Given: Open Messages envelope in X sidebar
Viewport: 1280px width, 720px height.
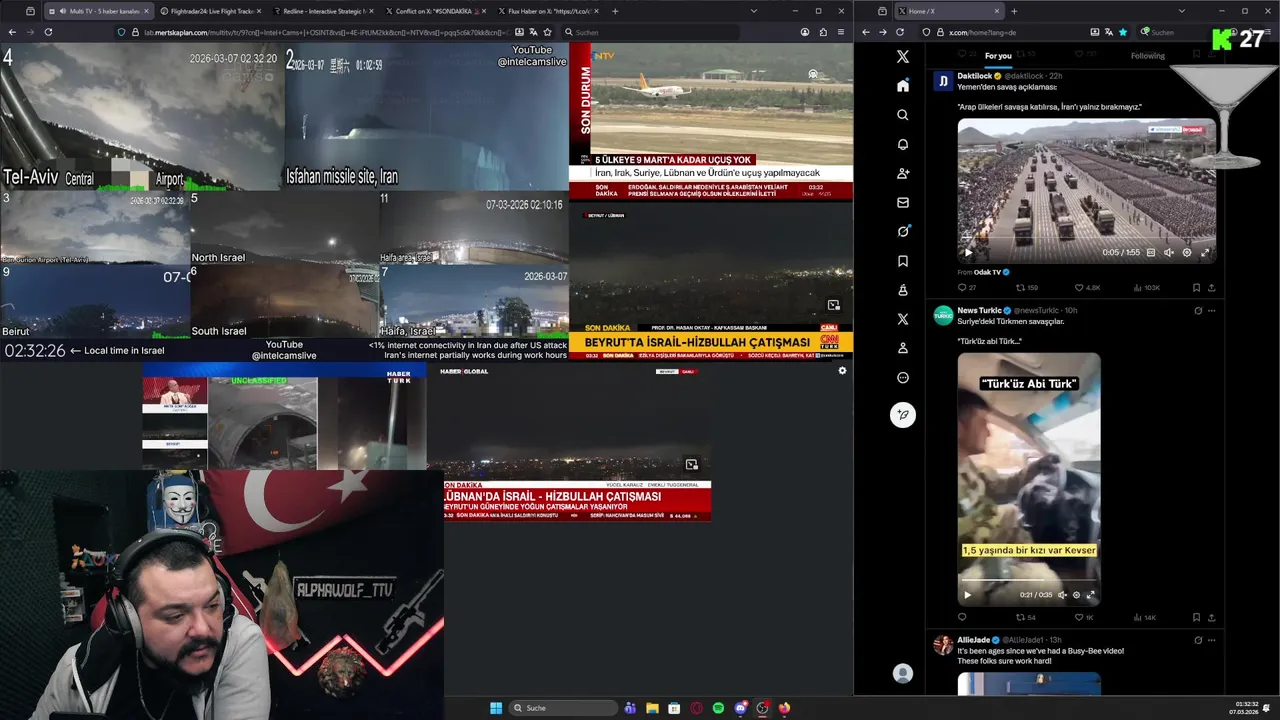Looking at the screenshot, I should [x=903, y=202].
